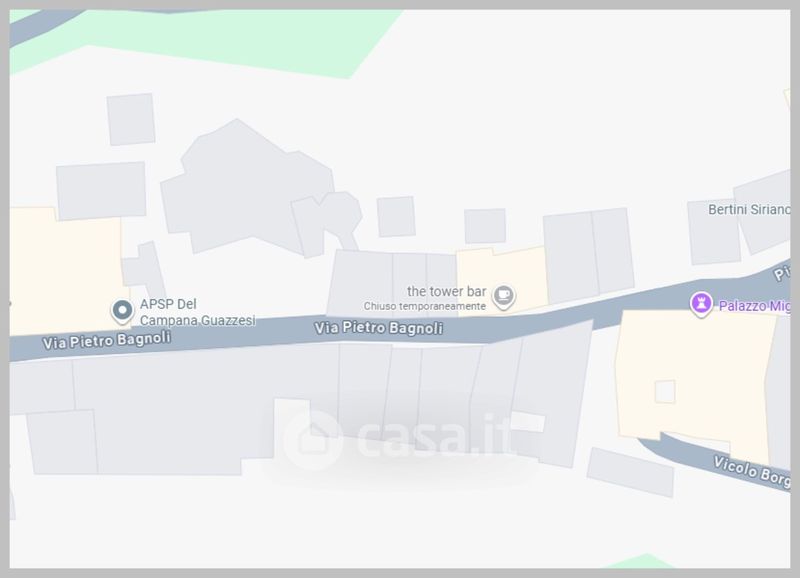Select the beige building left of APSP marker
This screenshot has height=578, width=800.
coord(66,270)
